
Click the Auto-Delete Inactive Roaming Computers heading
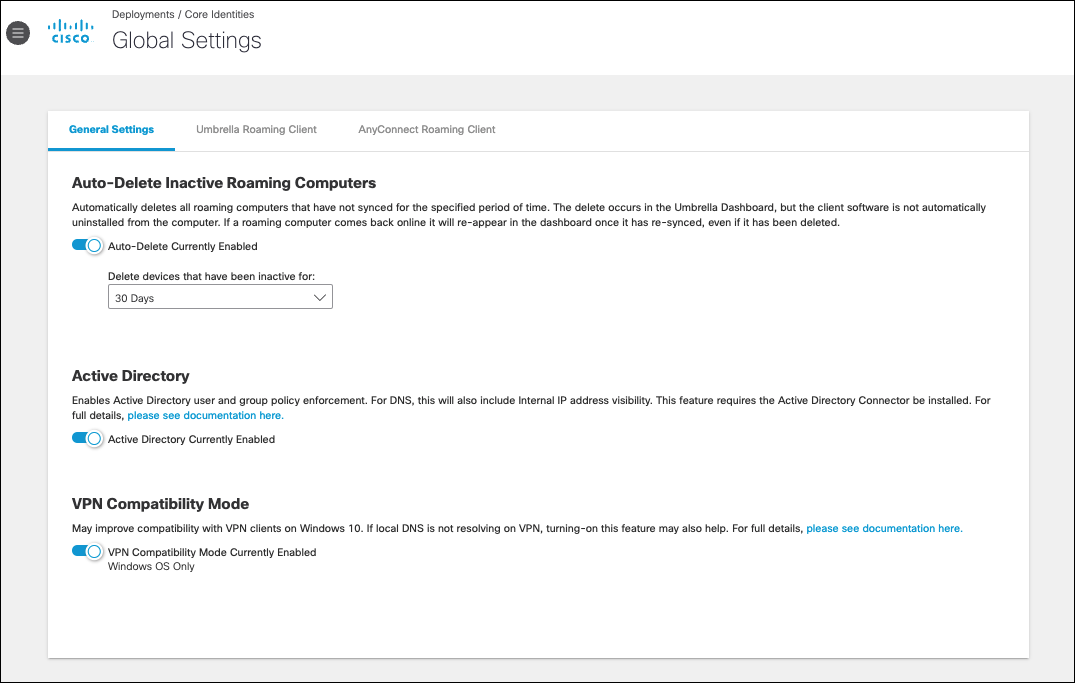[224, 183]
